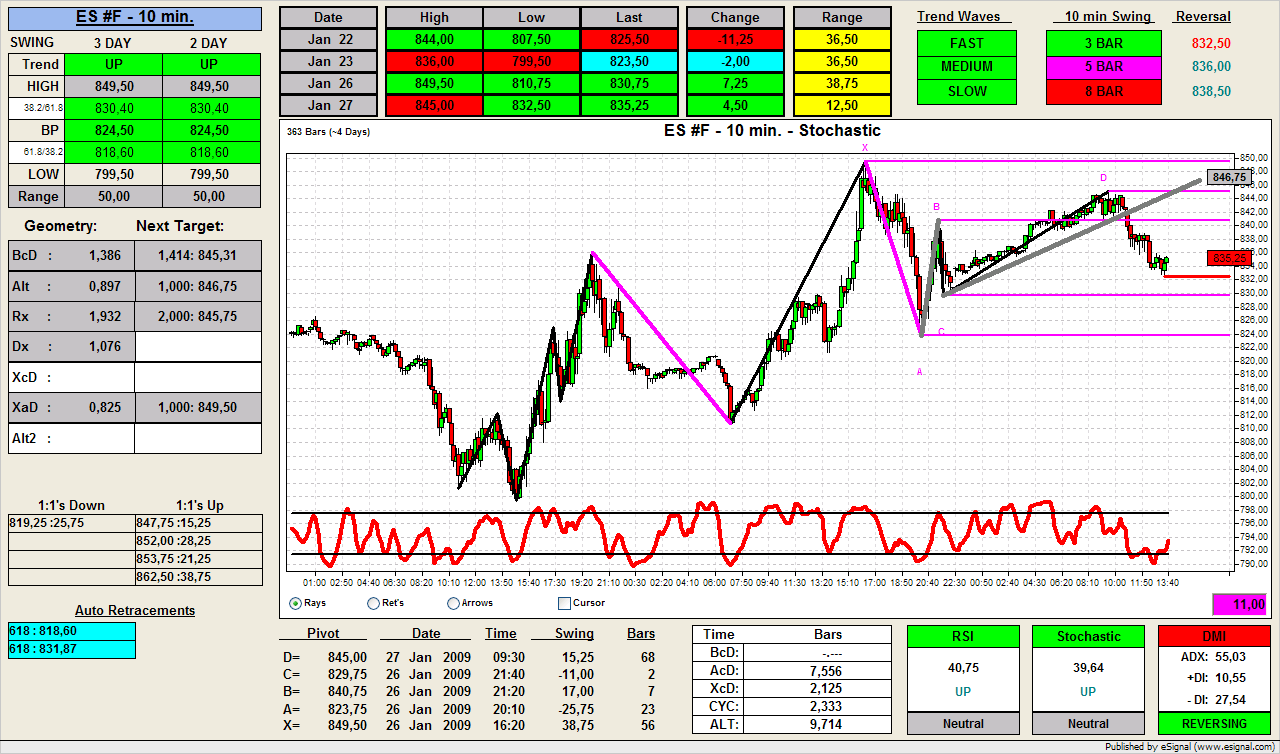Select the Ret's radio button
The width and height of the screenshot is (1280, 754).
click(x=374, y=603)
